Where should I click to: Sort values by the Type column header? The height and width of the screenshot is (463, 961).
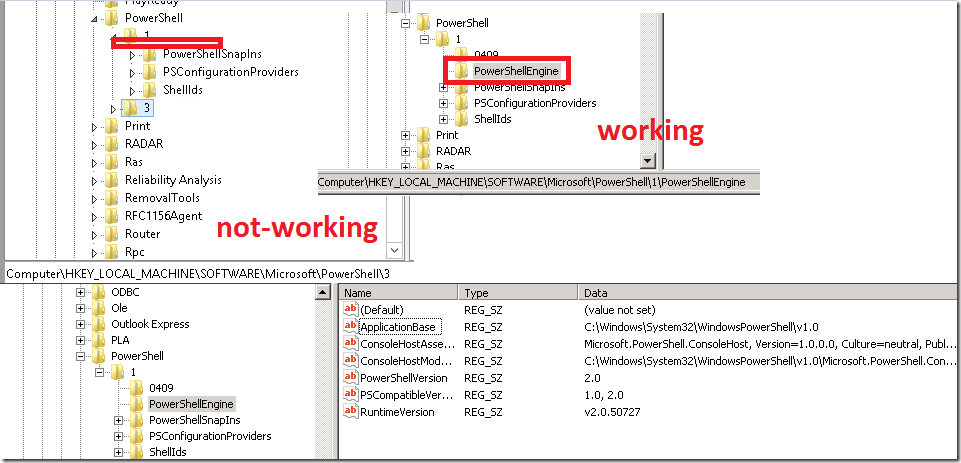click(518, 293)
